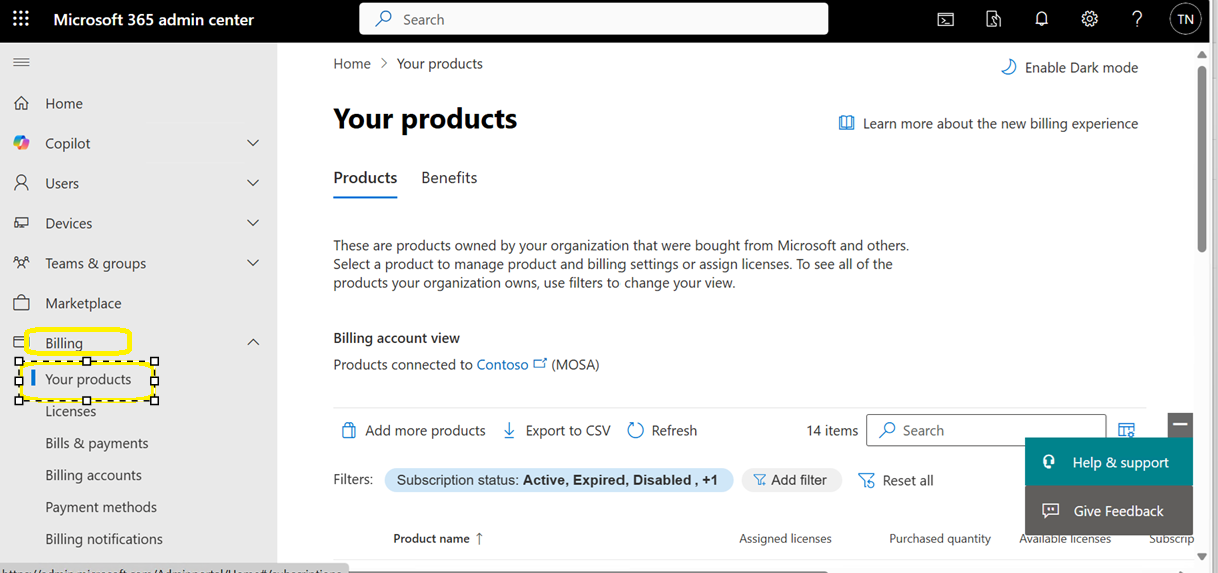
Task: Click Export to CSV button
Action: pos(556,430)
